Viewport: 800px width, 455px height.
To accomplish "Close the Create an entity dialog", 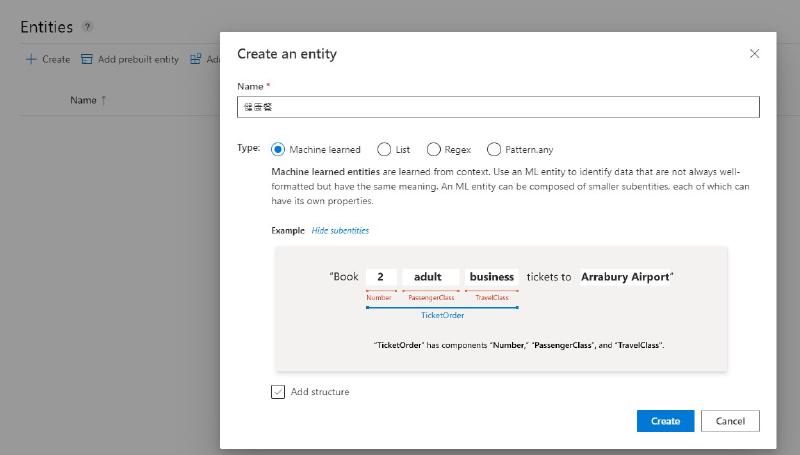I will point(754,54).
